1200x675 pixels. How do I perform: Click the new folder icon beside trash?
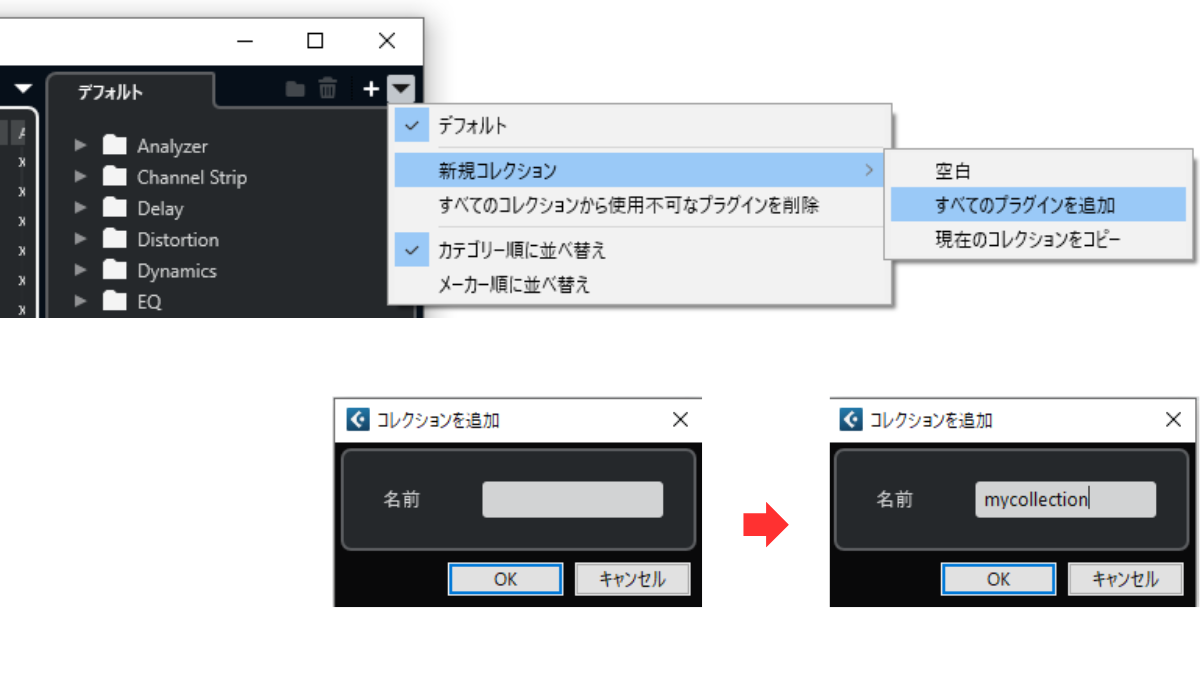295,90
